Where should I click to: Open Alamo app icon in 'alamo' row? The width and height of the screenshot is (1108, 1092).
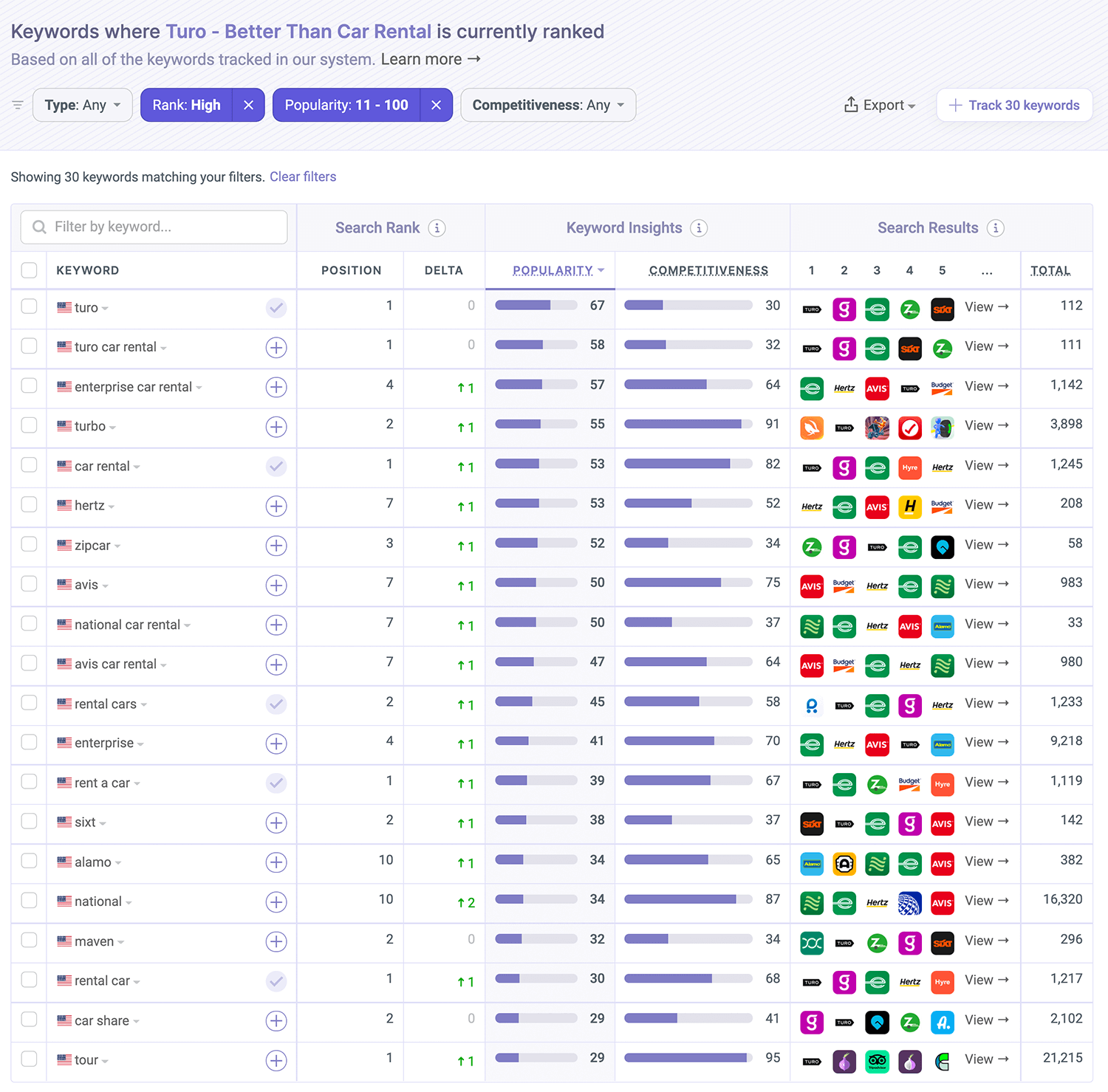pos(812,864)
